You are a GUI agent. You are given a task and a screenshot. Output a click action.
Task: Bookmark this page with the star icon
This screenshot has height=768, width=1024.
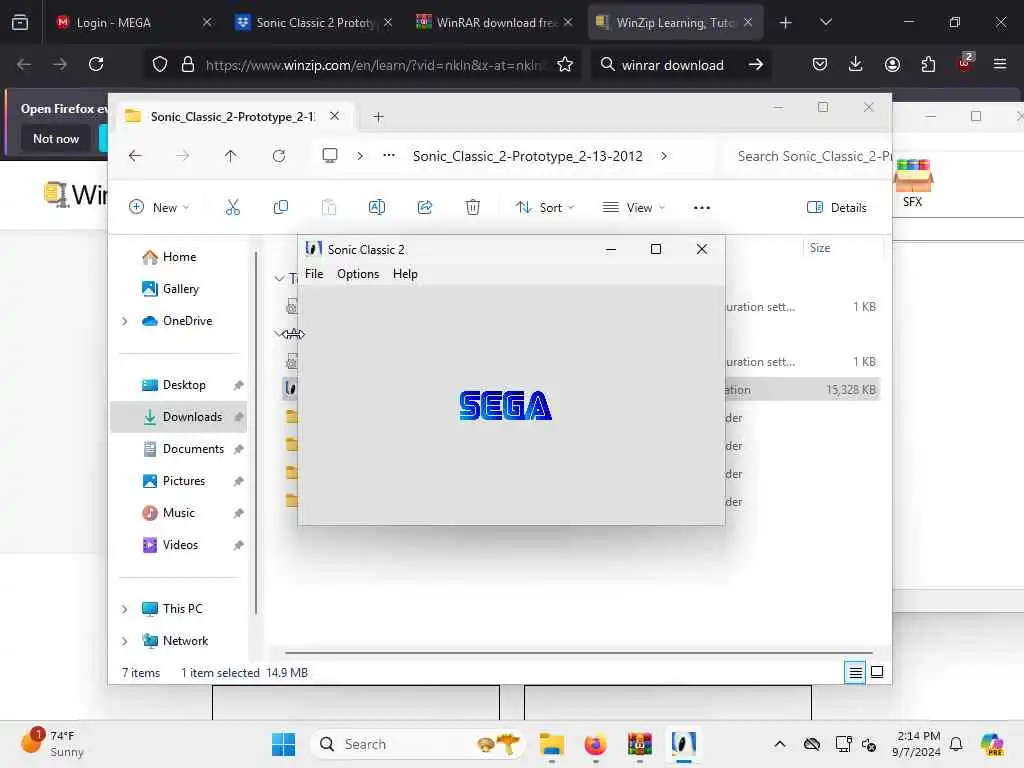pyautogui.click(x=565, y=64)
